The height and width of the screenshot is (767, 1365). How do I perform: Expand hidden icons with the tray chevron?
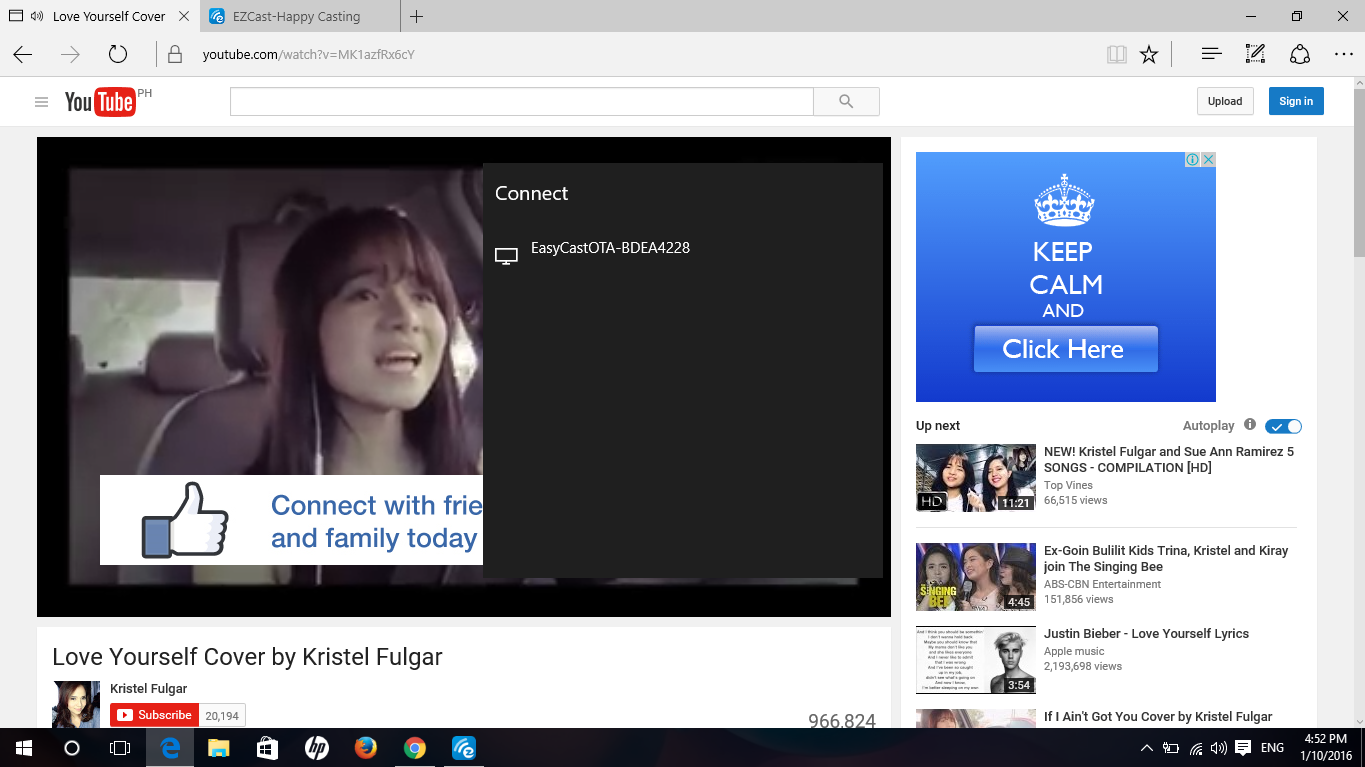click(1147, 748)
